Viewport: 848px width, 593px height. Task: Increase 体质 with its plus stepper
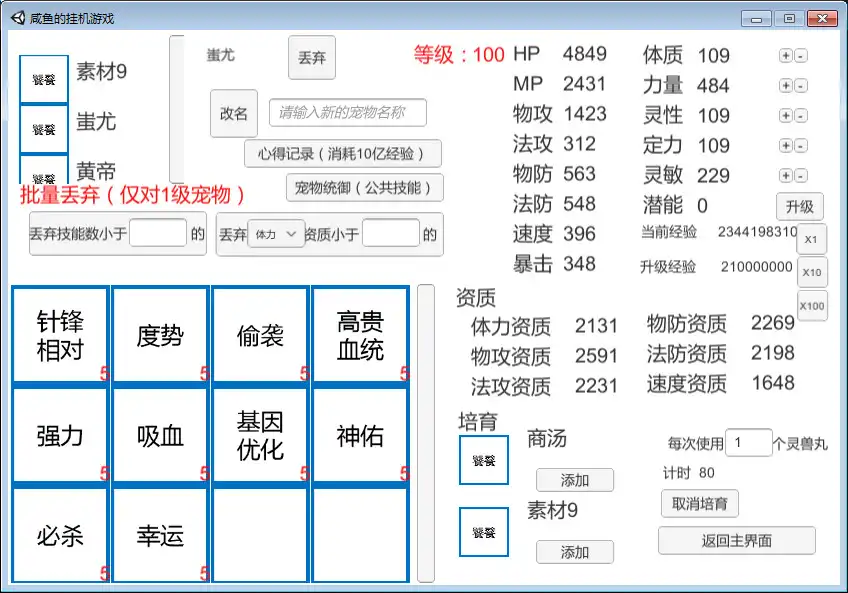[x=786, y=56]
